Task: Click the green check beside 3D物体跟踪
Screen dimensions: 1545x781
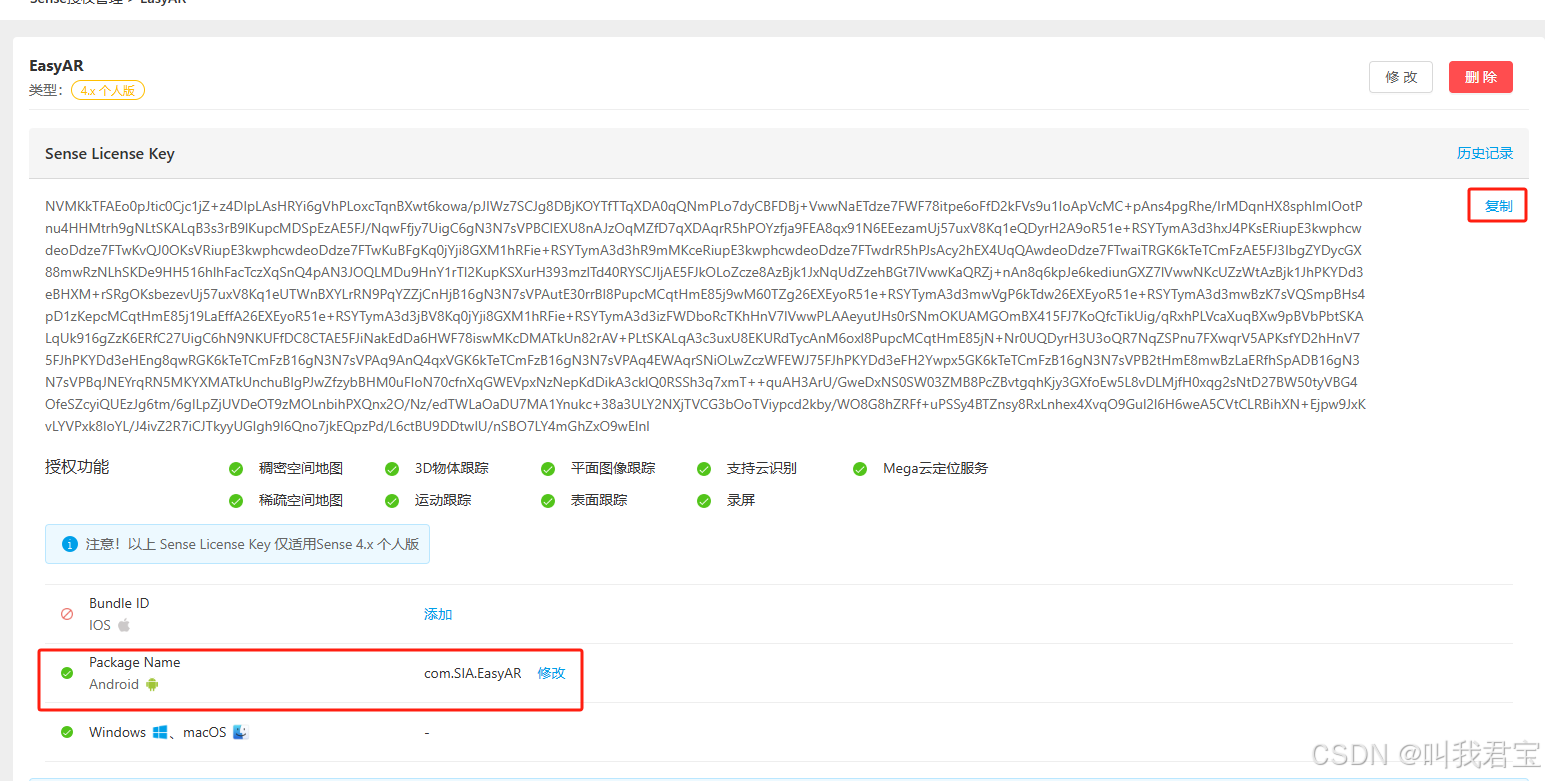Action: click(392, 469)
